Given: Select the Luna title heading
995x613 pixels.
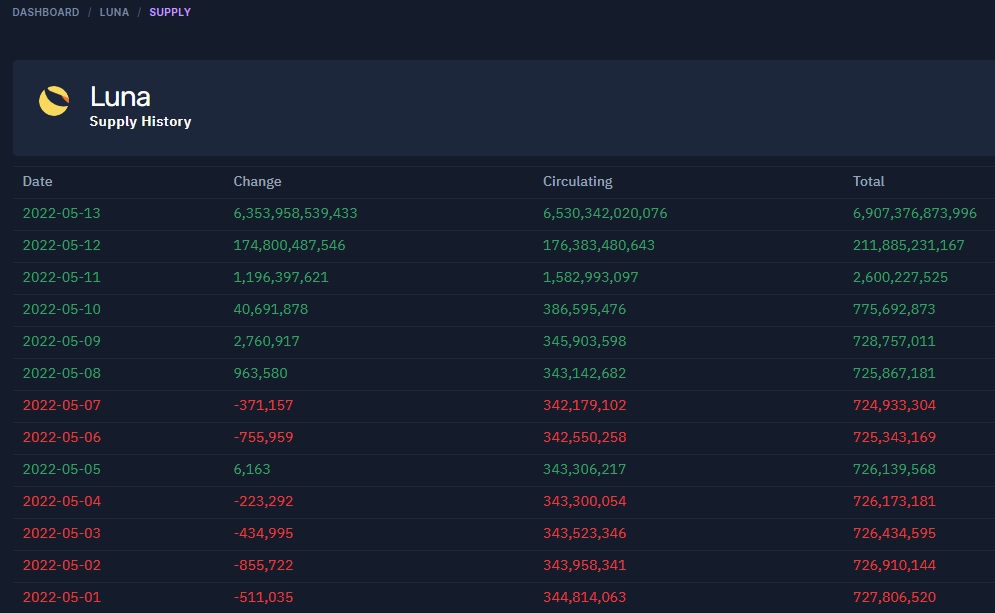Looking at the screenshot, I should click(120, 97).
